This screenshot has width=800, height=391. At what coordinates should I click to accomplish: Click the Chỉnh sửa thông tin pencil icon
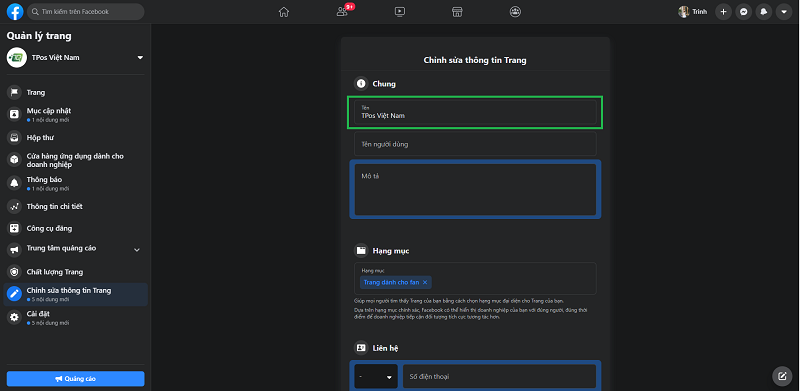14,294
